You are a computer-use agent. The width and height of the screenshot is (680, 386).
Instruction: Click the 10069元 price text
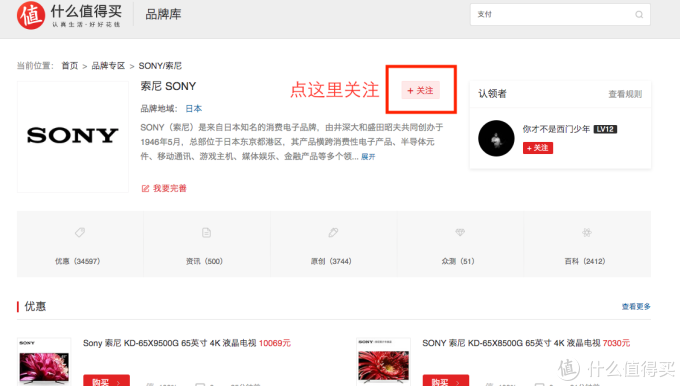pyautogui.click(x=275, y=343)
